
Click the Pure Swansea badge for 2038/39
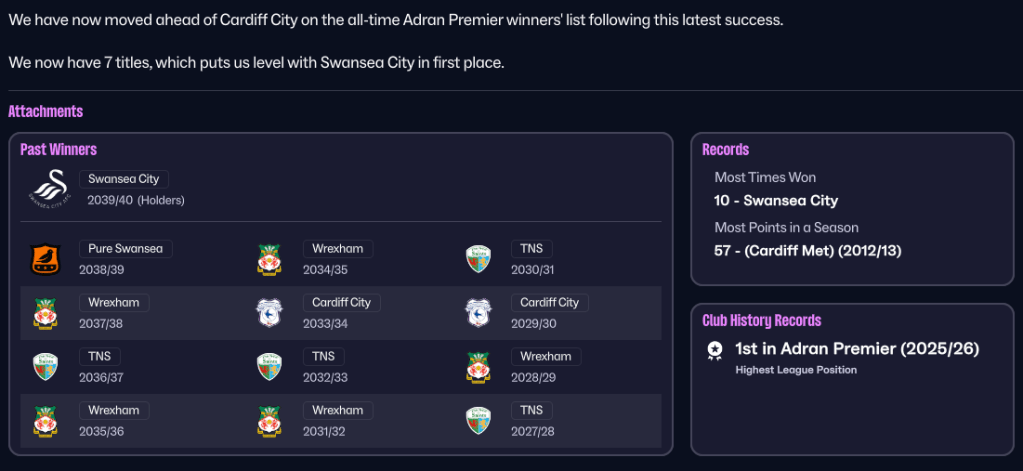click(x=40, y=259)
